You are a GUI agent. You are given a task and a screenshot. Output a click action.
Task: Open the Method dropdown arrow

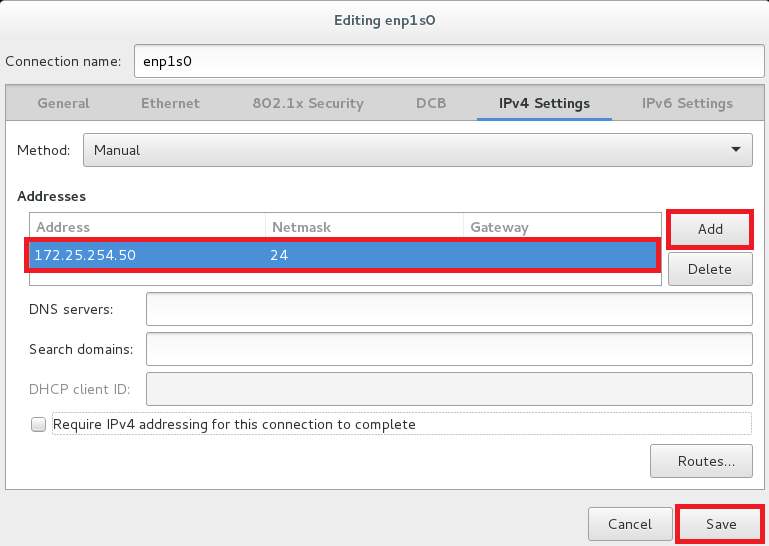coord(736,150)
